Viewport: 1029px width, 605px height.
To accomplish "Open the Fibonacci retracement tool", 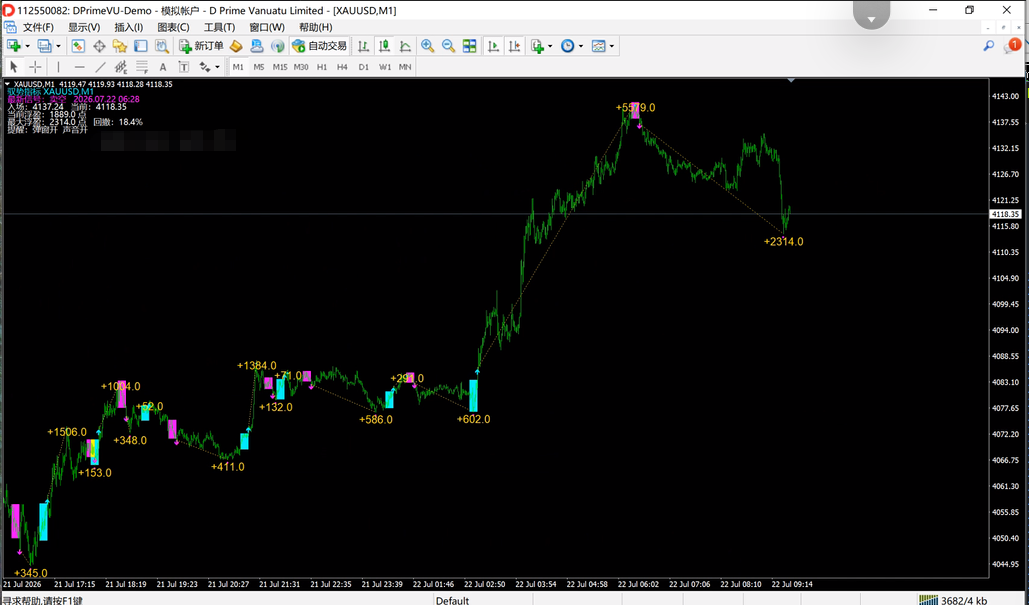I will (x=142, y=67).
